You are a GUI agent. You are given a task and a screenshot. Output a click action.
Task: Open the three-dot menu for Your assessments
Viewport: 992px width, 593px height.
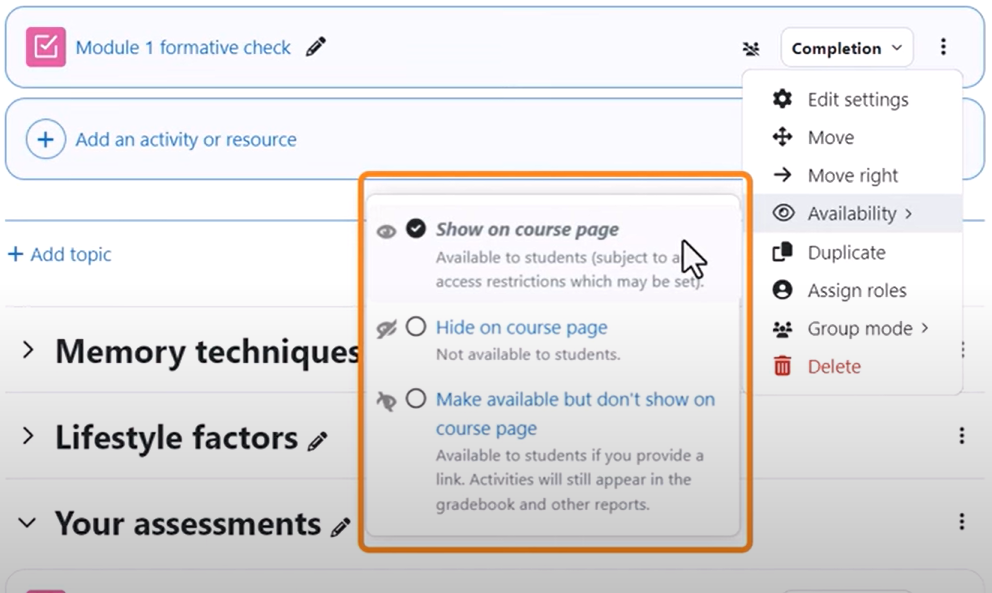click(962, 521)
